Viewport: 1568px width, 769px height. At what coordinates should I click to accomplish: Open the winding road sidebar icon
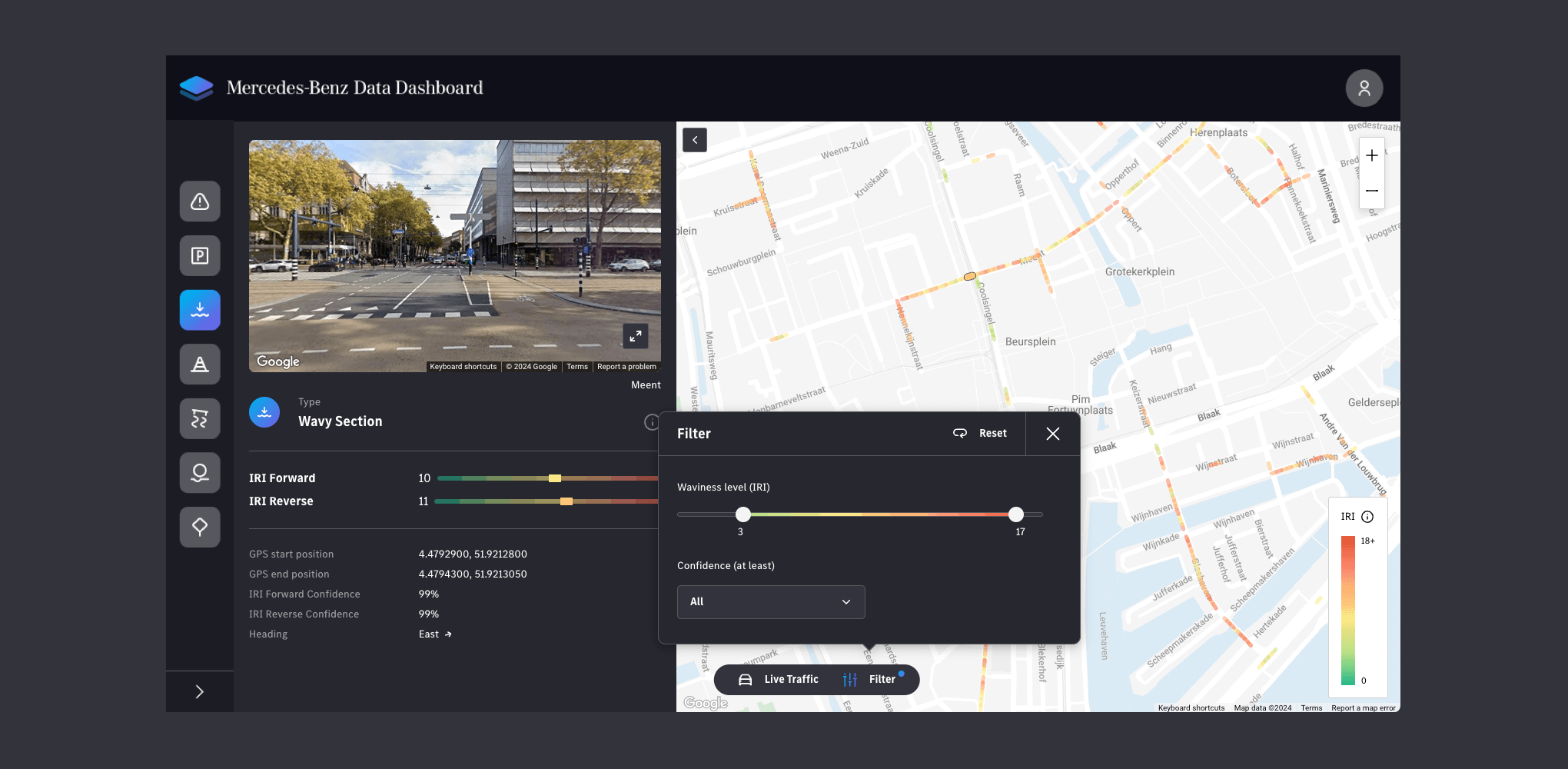click(x=200, y=418)
